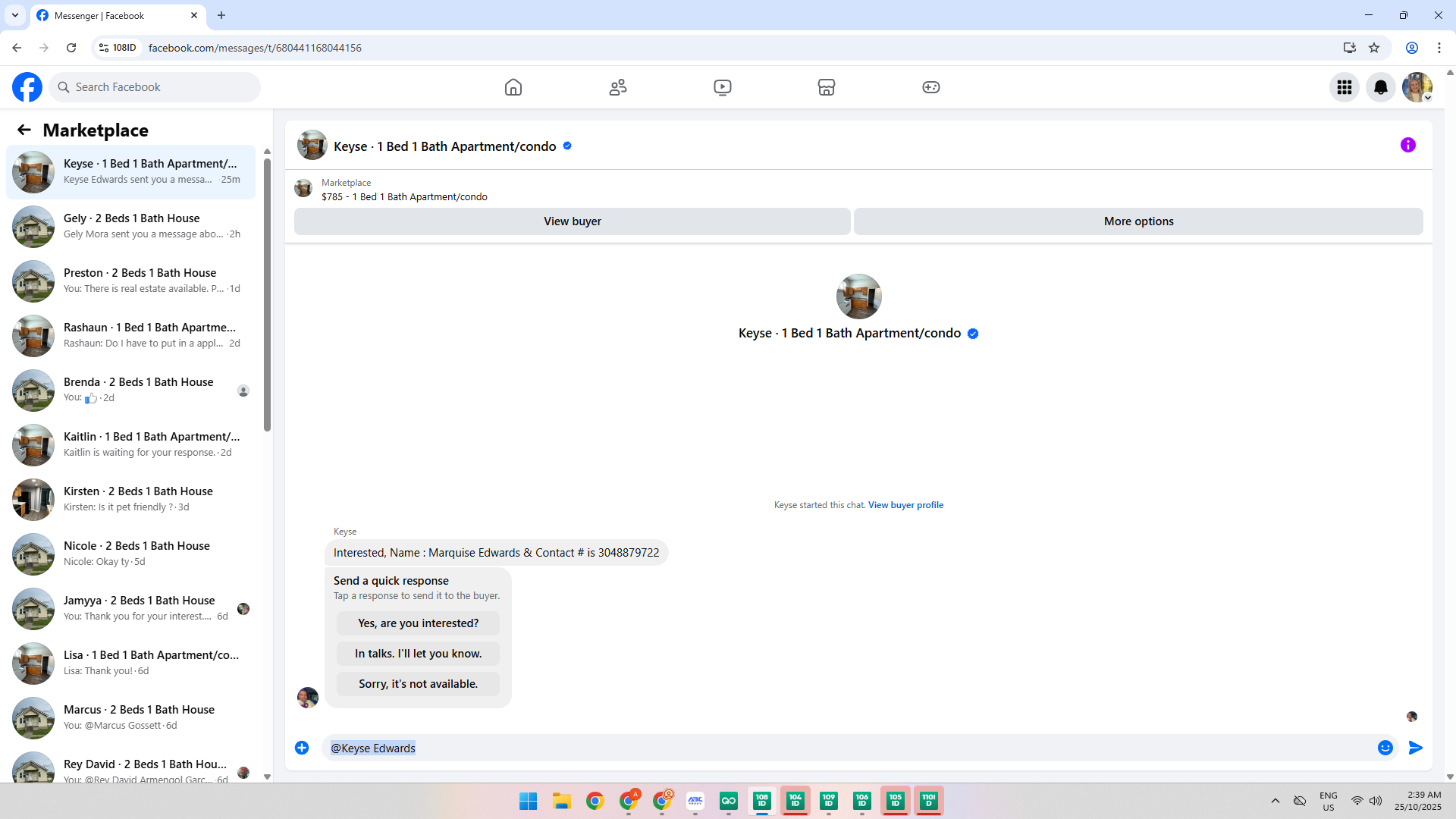The image size is (1456, 819).
Task: Bookmark this page with the star icon
Action: click(1374, 48)
